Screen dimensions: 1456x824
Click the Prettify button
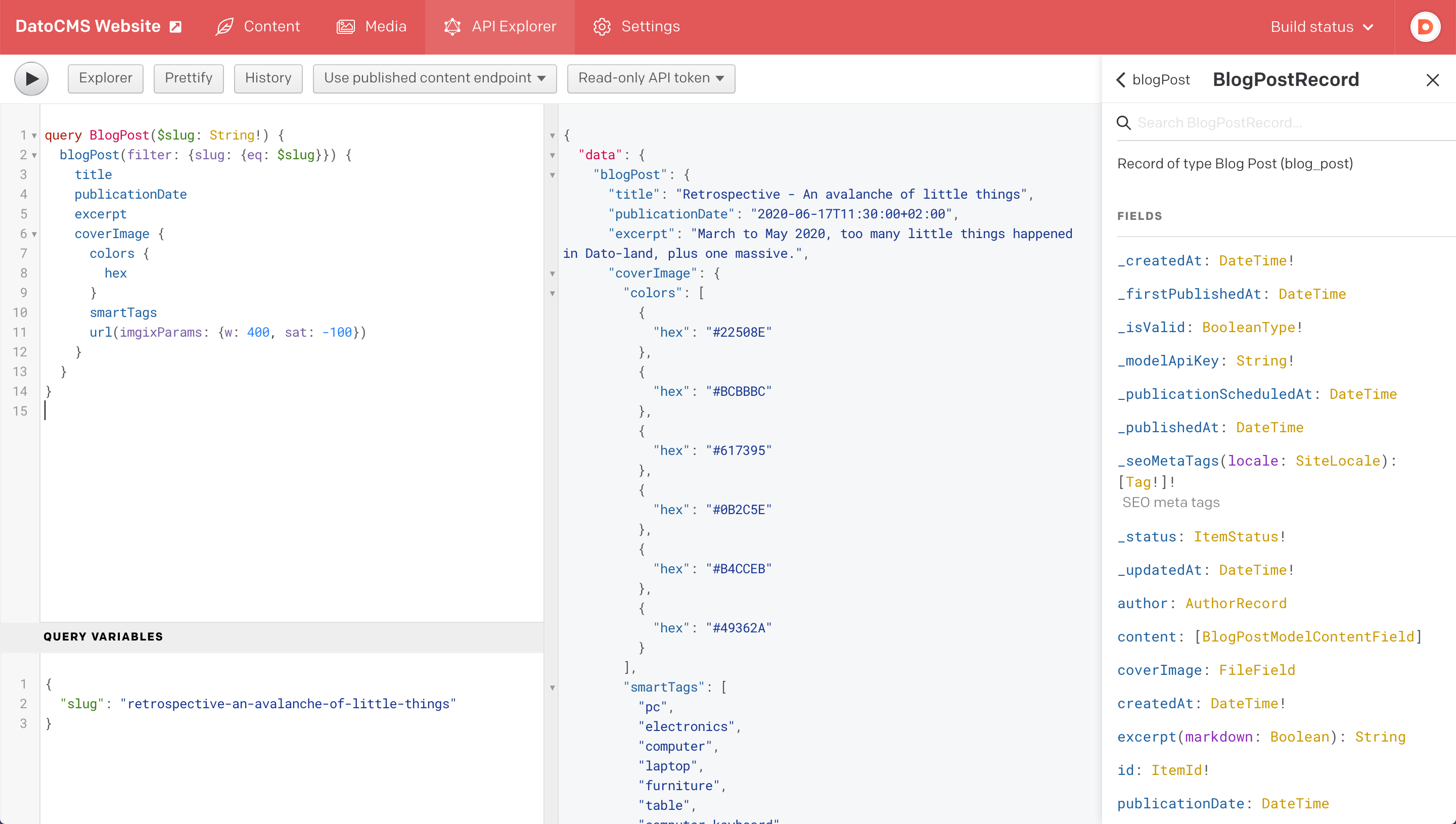coord(189,78)
